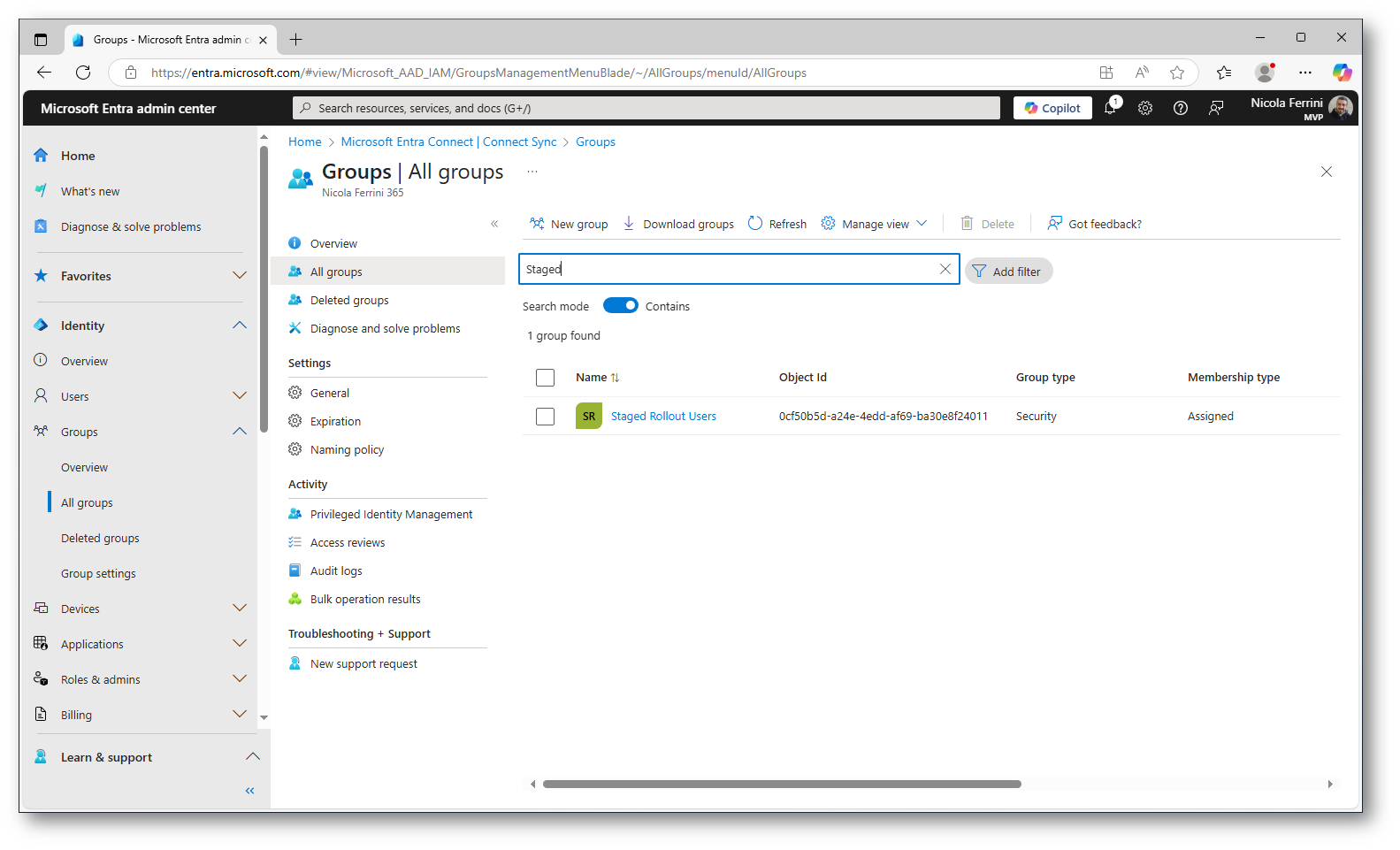The image size is (1400, 850).
Task: Open the more options ellipsis beside title
Action: click(532, 172)
